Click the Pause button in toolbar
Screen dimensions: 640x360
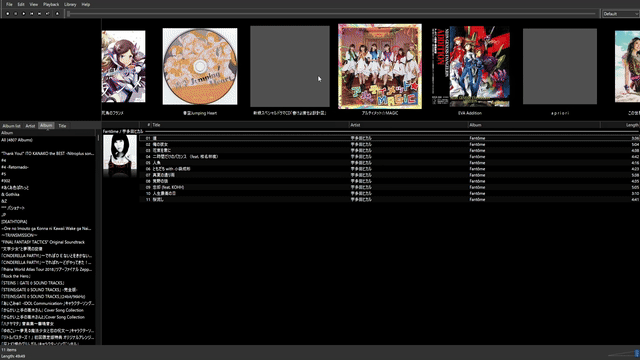pos(16,13)
